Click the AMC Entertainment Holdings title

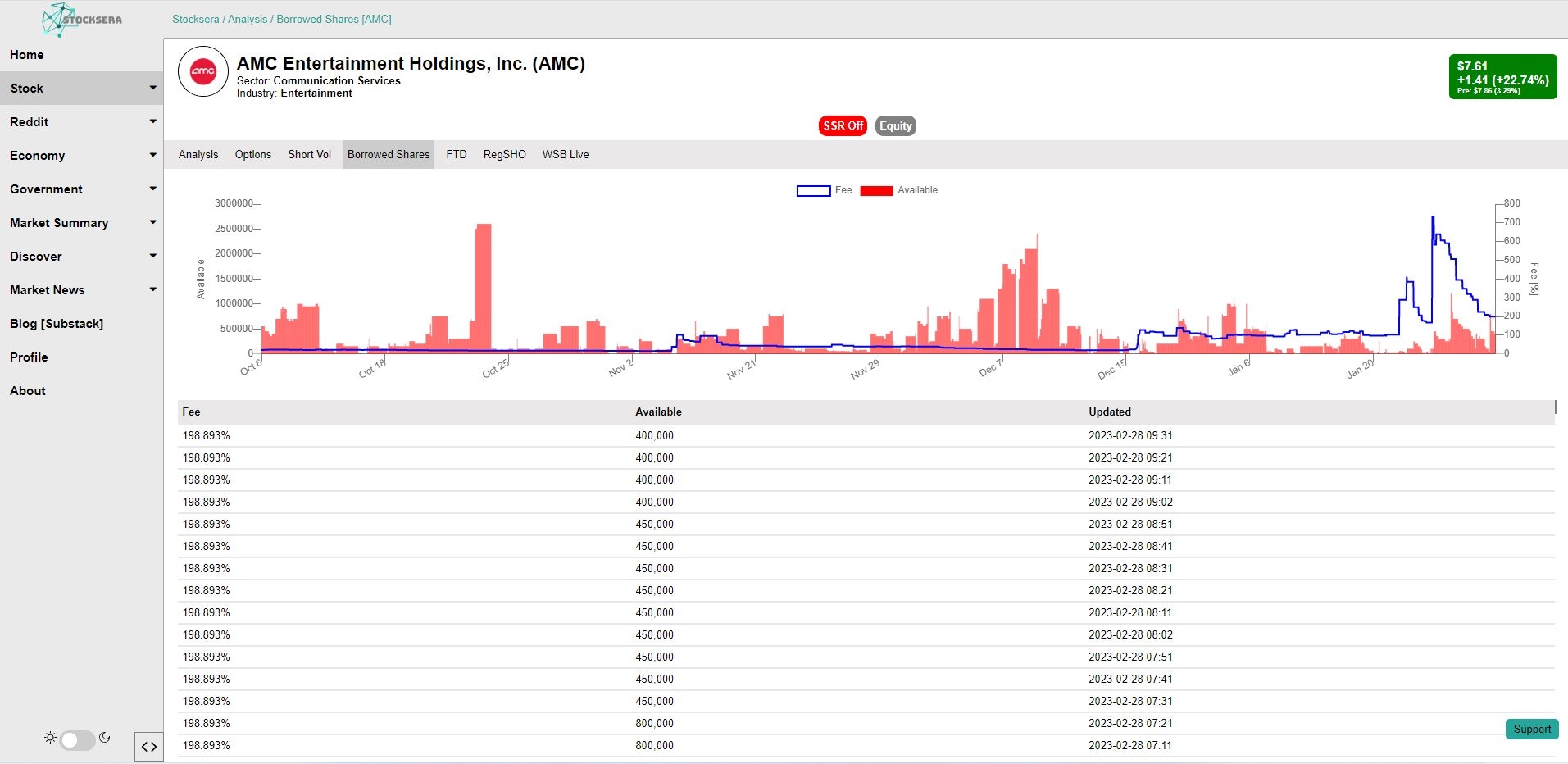pyautogui.click(x=411, y=63)
